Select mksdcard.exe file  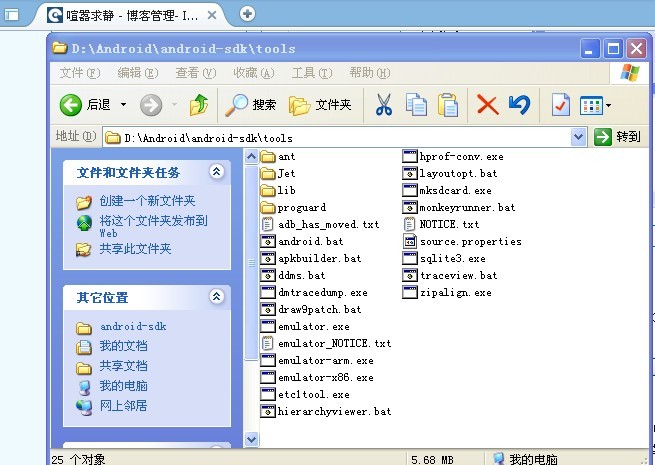pyautogui.click(x=447, y=191)
